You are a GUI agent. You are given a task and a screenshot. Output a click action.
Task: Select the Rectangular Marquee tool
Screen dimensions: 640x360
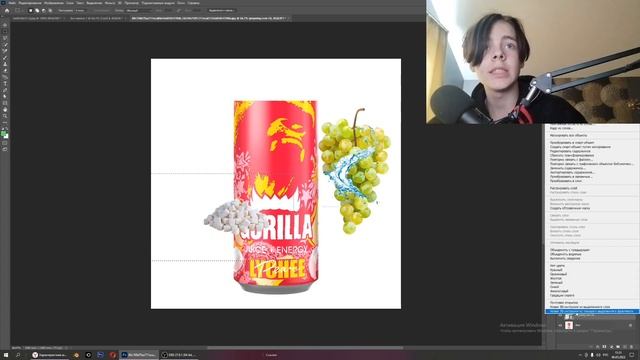click(x=5, y=31)
